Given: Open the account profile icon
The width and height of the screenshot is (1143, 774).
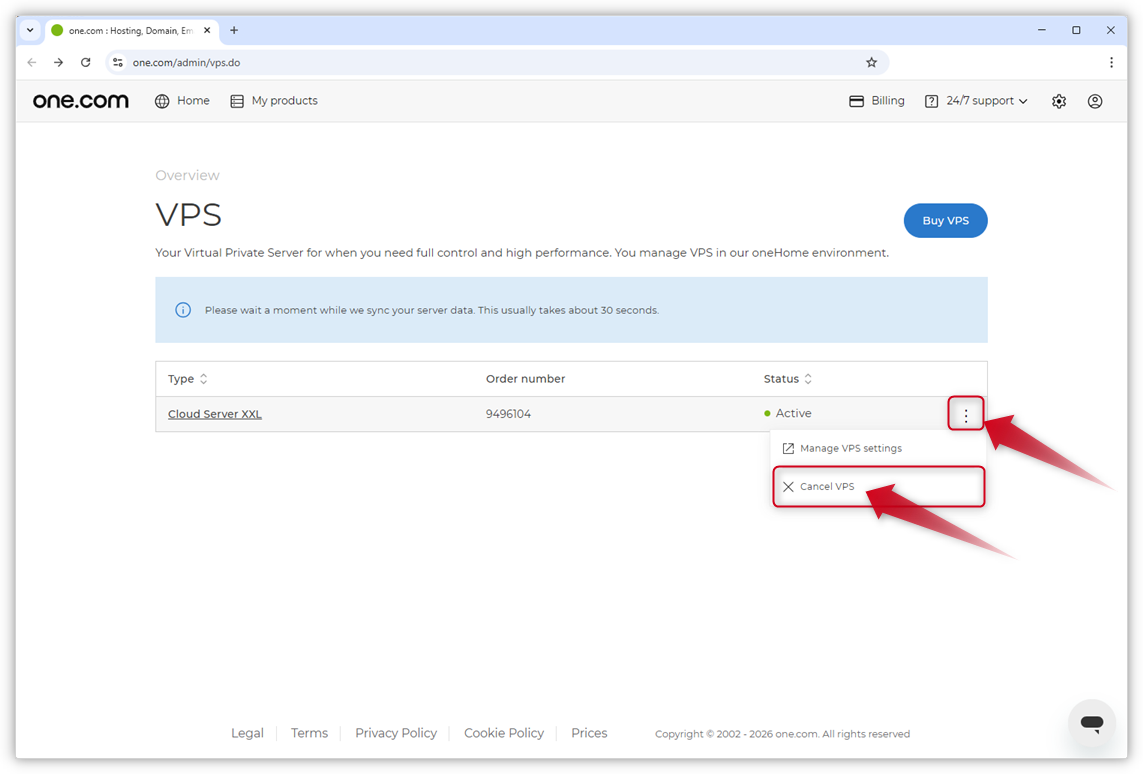Looking at the screenshot, I should 1094,100.
